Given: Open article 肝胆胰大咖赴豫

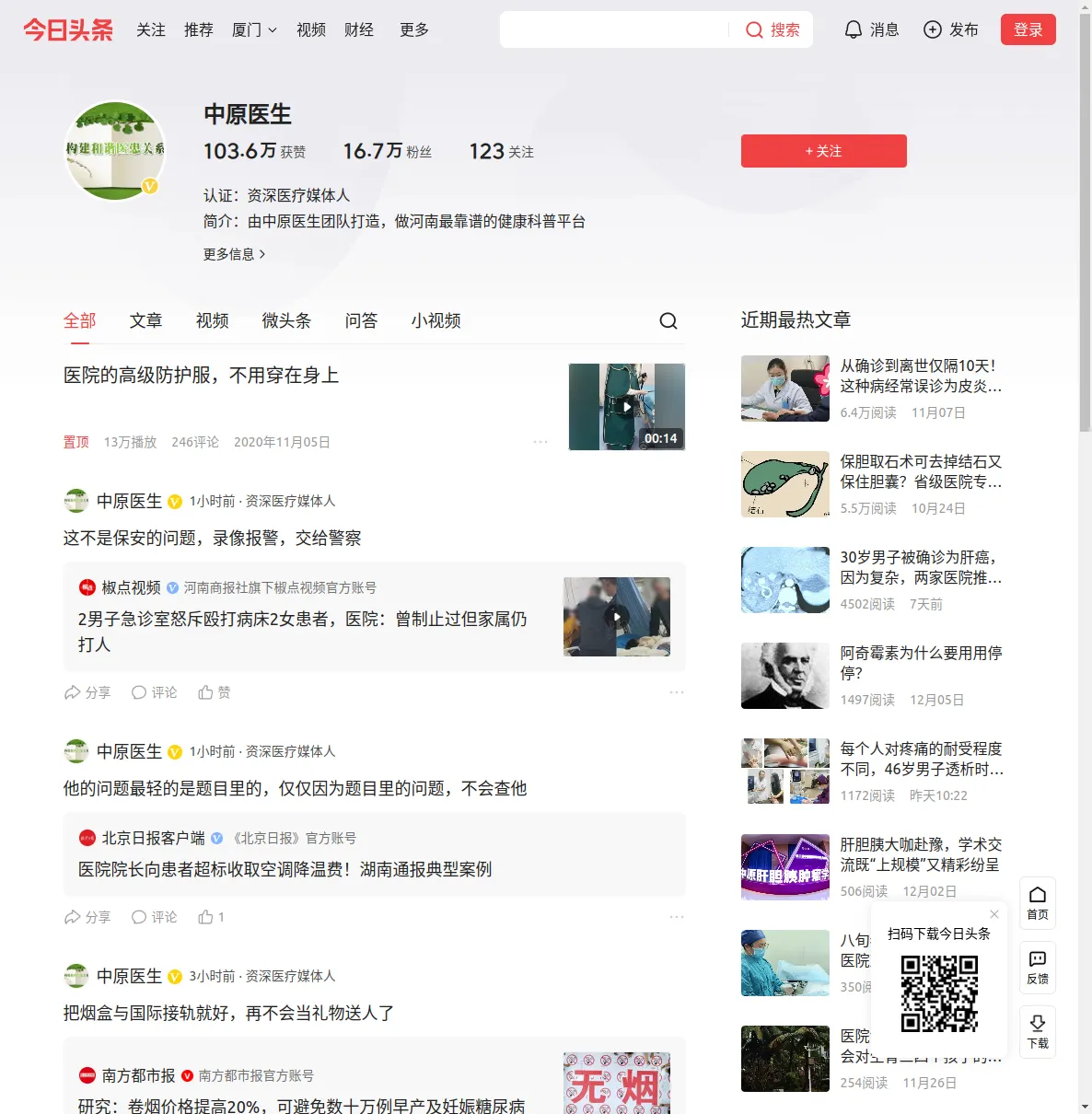Looking at the screenshot, I should point(921,854).
